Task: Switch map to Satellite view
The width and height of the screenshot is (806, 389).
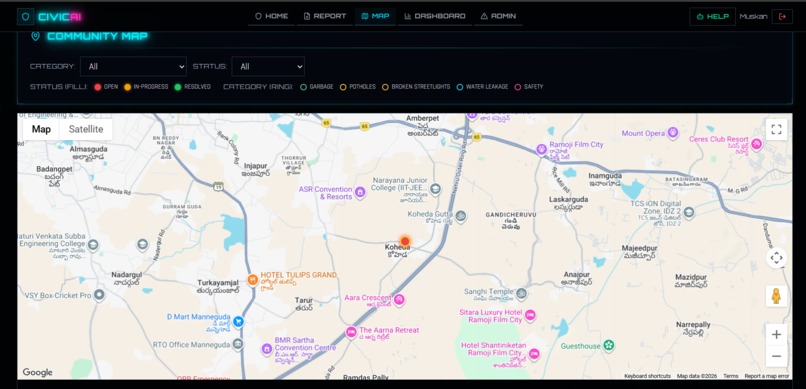Action: 86,129
